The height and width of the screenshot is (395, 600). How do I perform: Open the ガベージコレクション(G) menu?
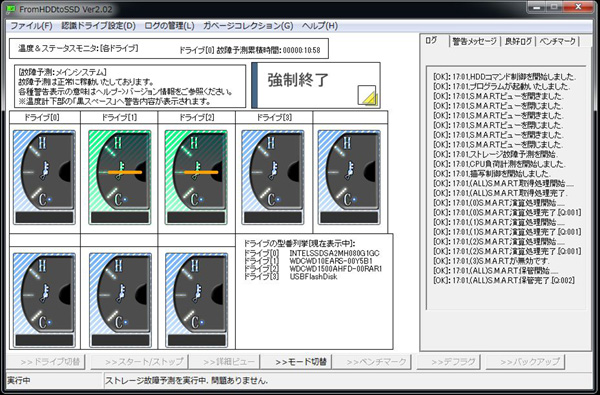248,26
